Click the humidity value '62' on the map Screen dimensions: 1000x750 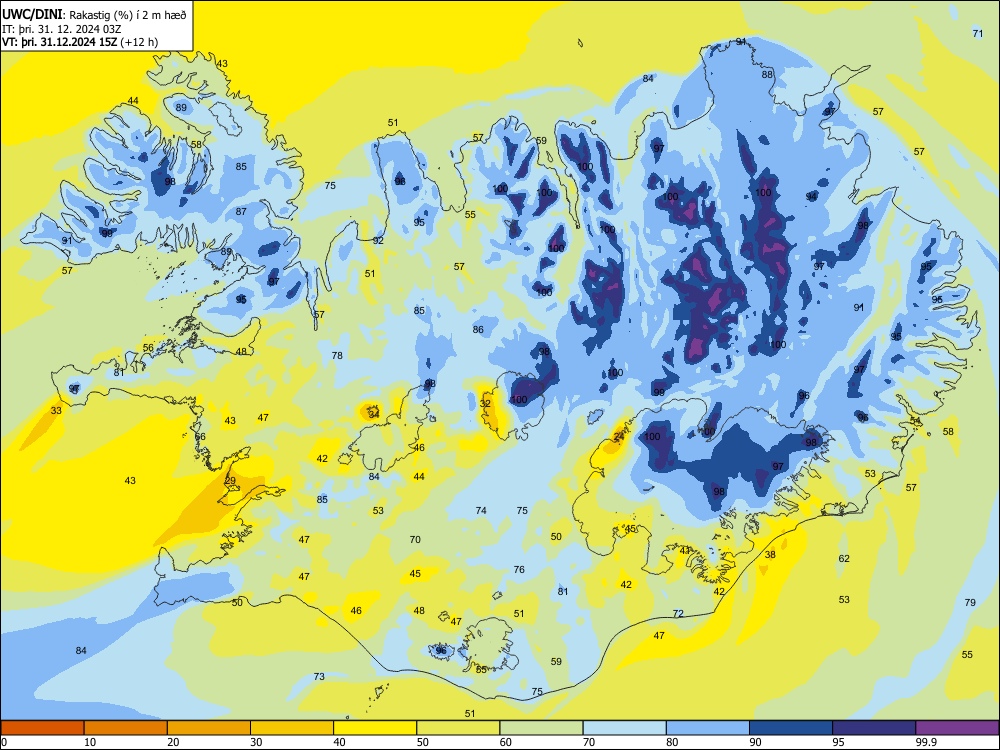point(844,559)
